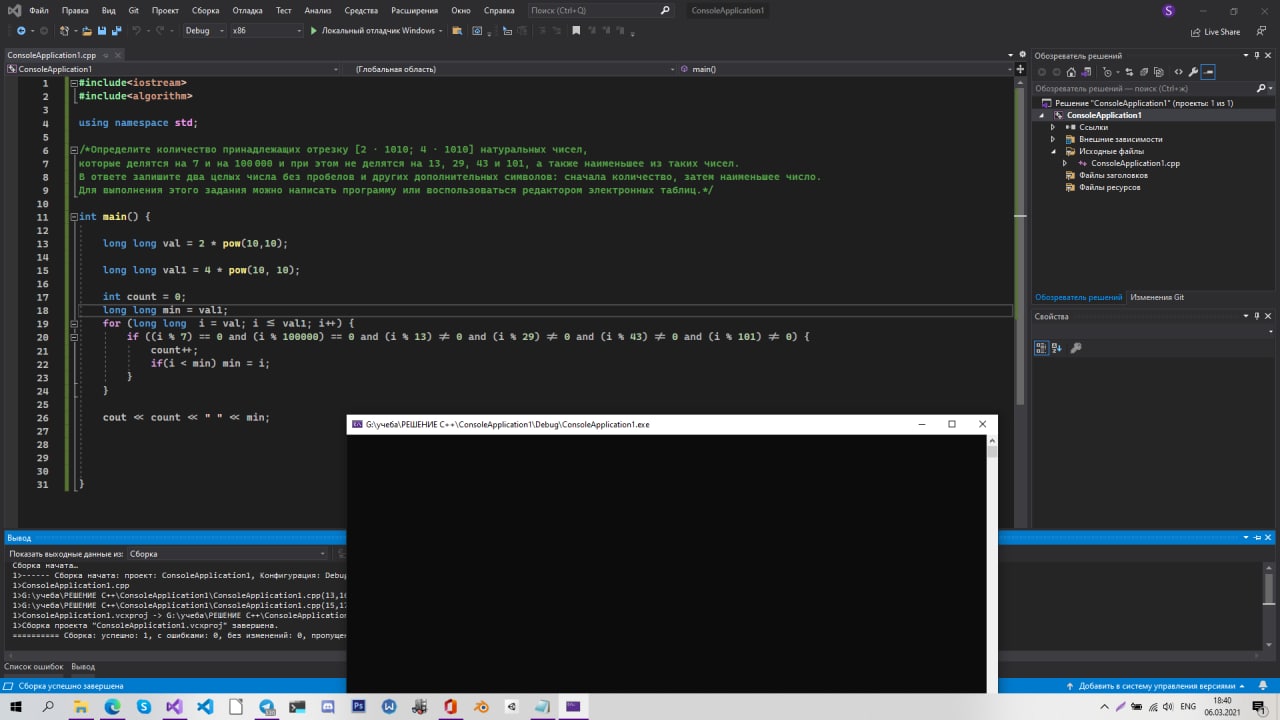Click the Solution Explorer search field
Viewport: 1280px width, 720px height.
(x=1140, y=88)
